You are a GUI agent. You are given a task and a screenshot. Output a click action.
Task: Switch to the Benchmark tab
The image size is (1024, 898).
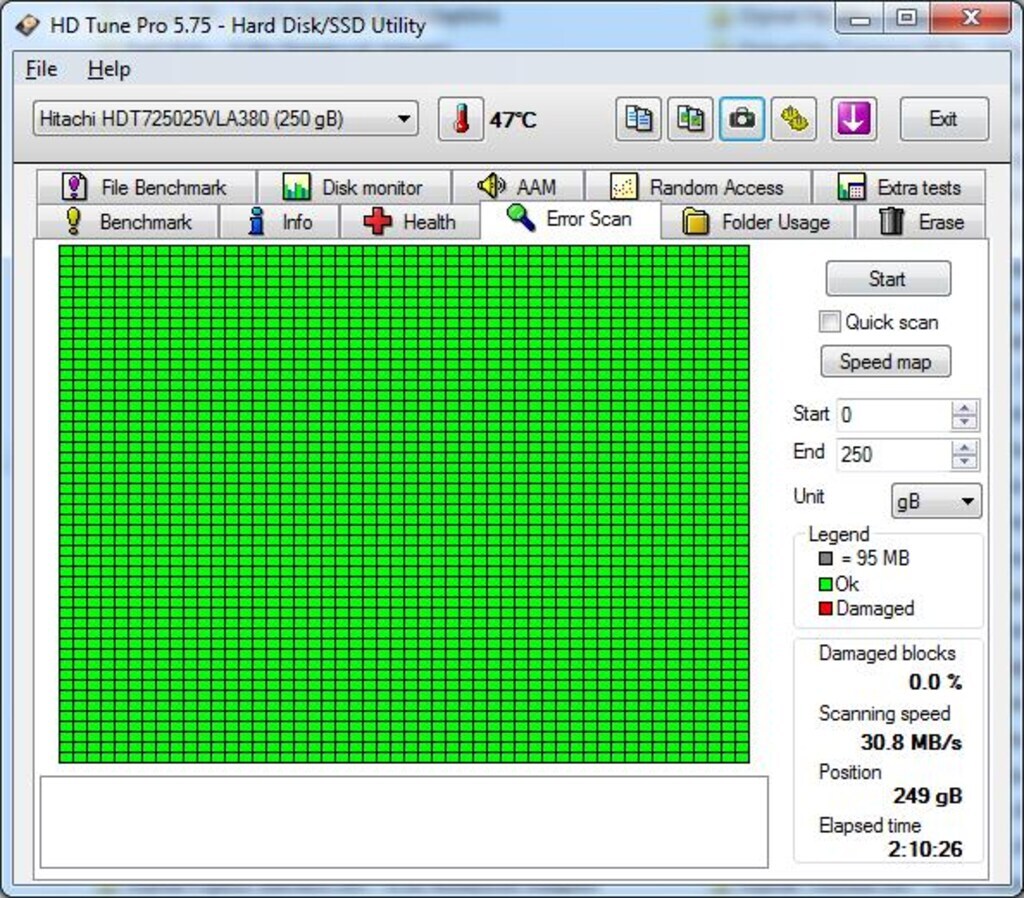tap(128, 222)
